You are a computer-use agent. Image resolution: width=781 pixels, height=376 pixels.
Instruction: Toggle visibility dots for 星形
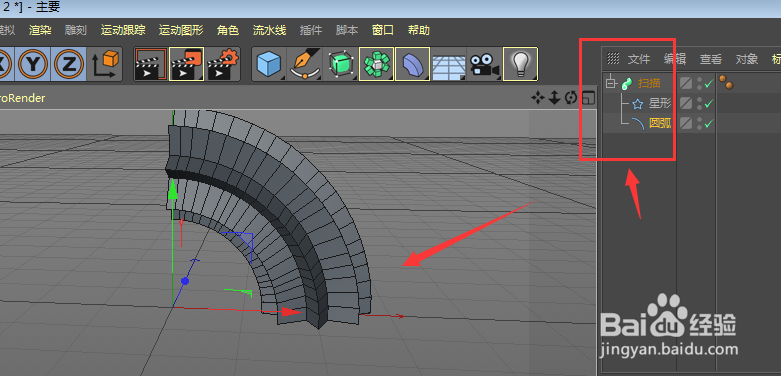[699, 104]
